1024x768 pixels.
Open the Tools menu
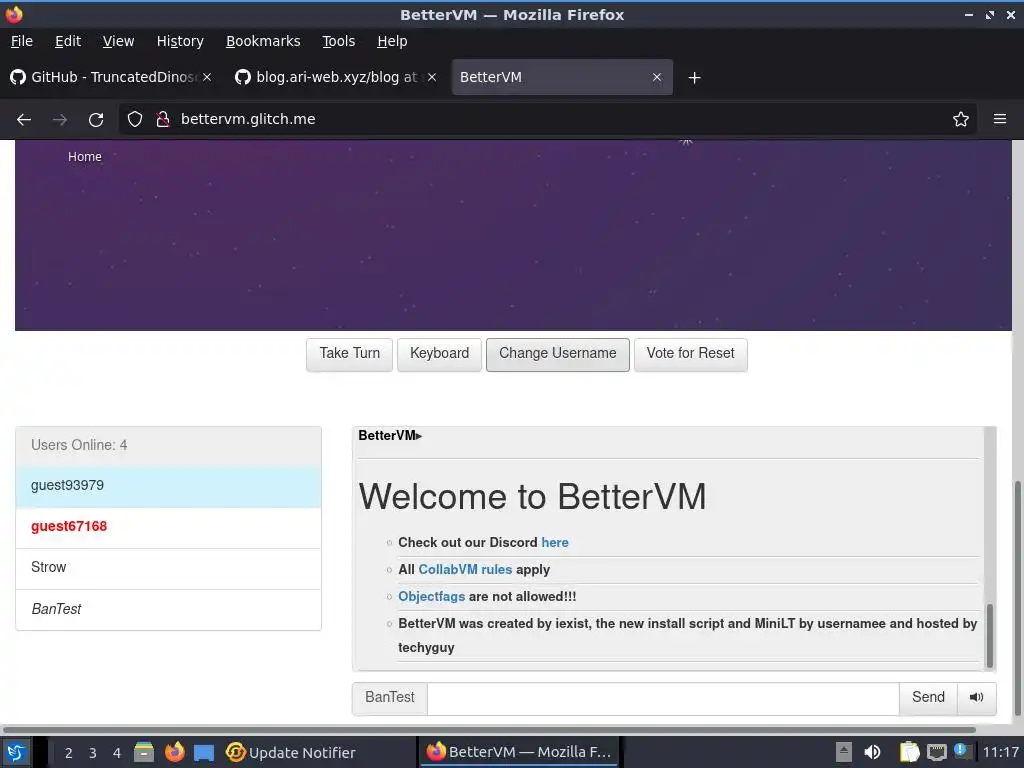[339, 41]
